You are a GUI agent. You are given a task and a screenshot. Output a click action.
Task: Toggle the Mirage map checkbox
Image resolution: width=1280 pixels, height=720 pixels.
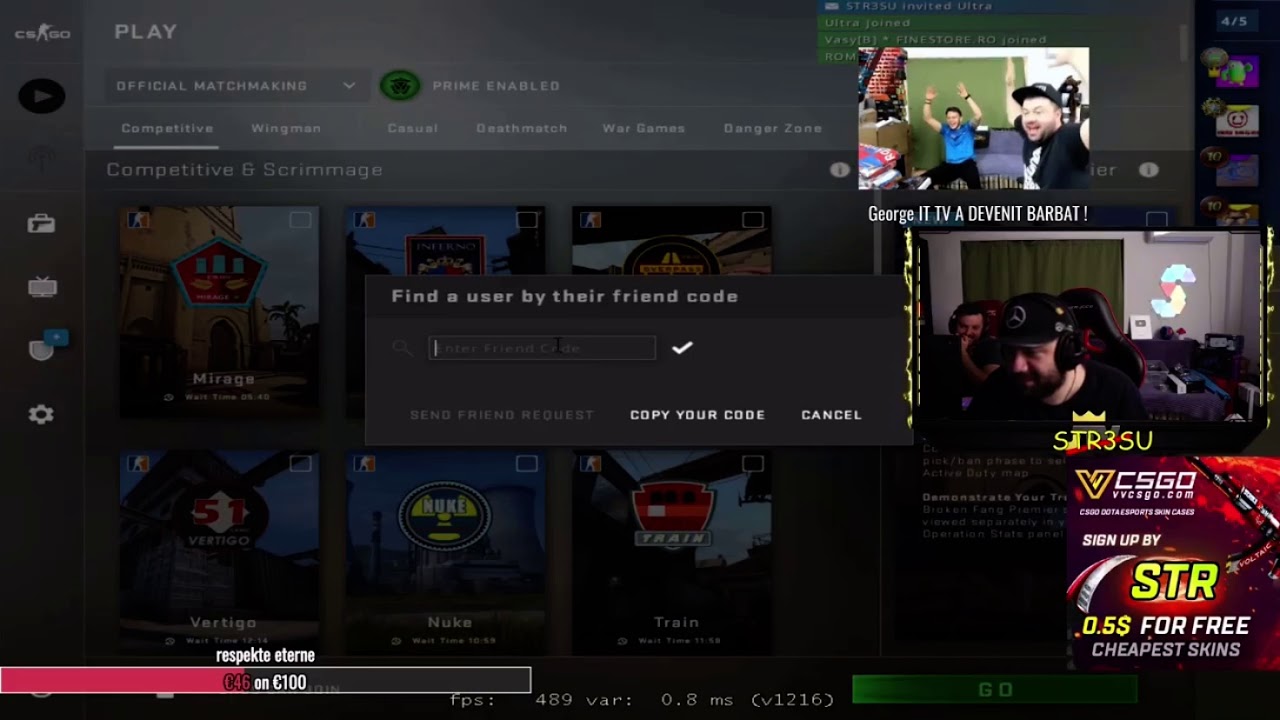coord(300,220)
